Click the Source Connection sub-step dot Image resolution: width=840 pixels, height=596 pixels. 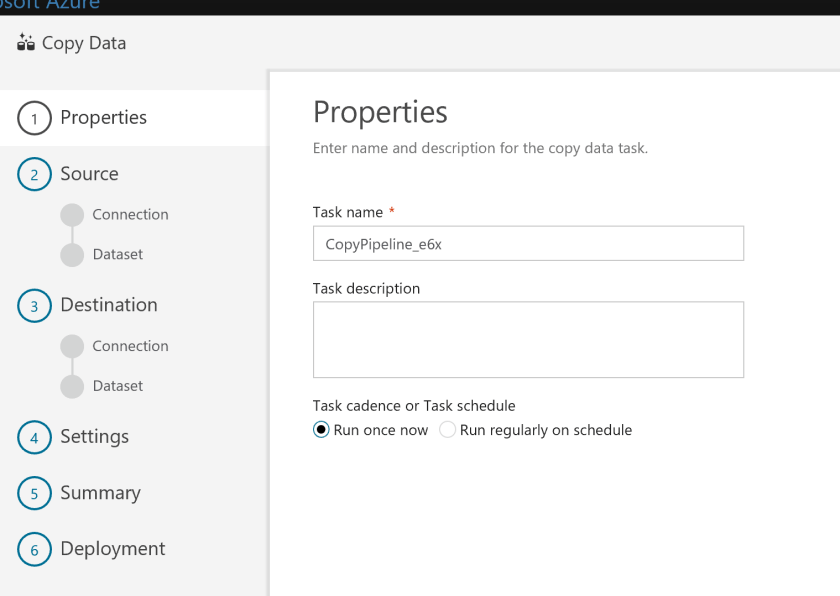71,214
